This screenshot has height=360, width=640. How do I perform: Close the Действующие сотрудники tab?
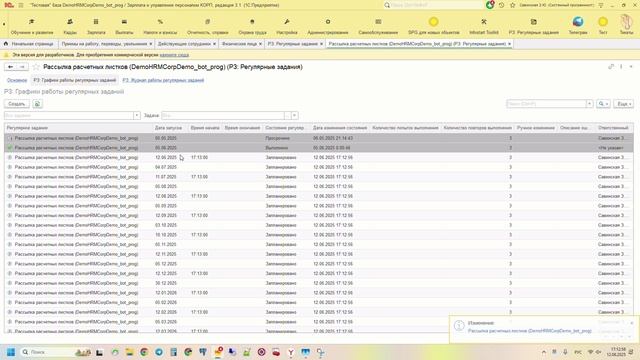pos(214,44)
